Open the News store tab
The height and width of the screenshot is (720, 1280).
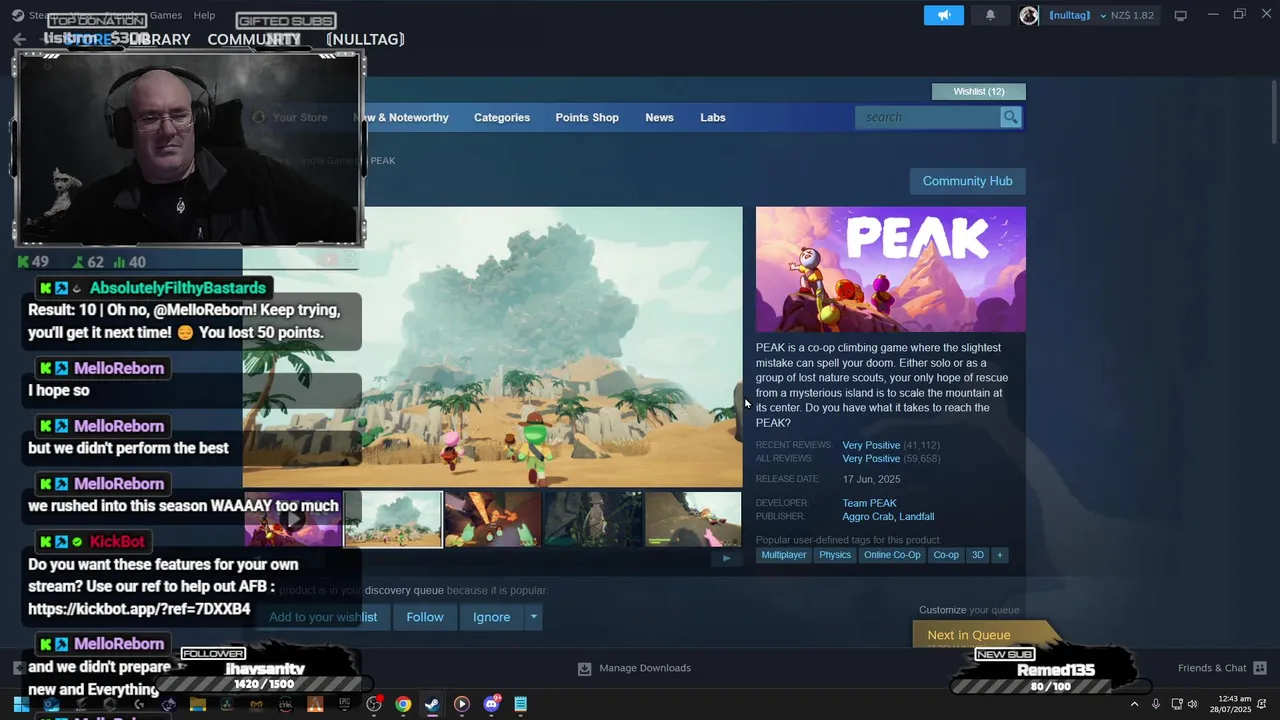[659, 117]
